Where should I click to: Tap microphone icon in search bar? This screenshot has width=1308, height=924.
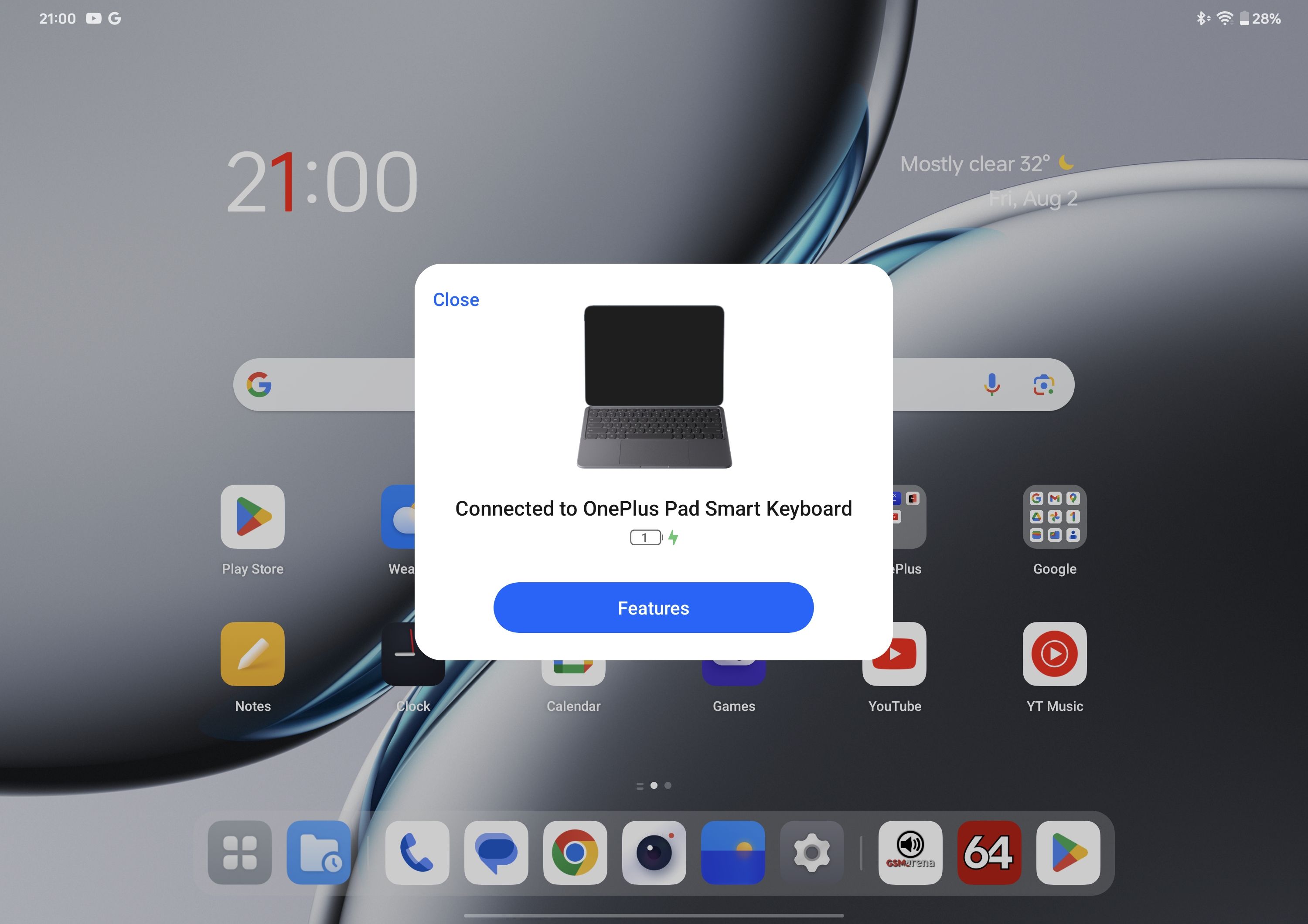[x=993, y=384]
